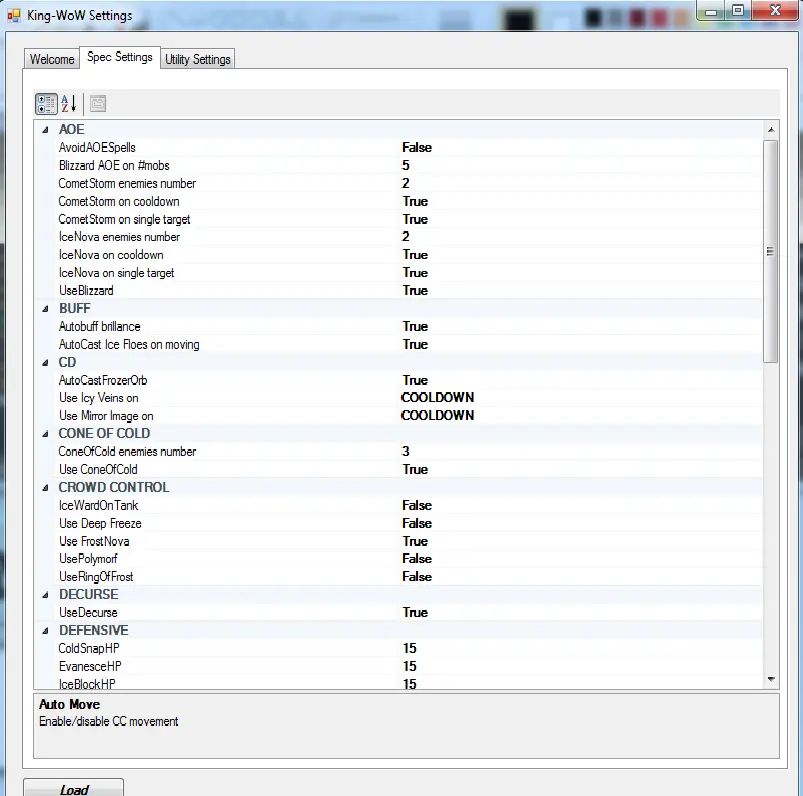Select the Use FrostNova True value
The width and height of the screenshot is (803, 796).
580,541
